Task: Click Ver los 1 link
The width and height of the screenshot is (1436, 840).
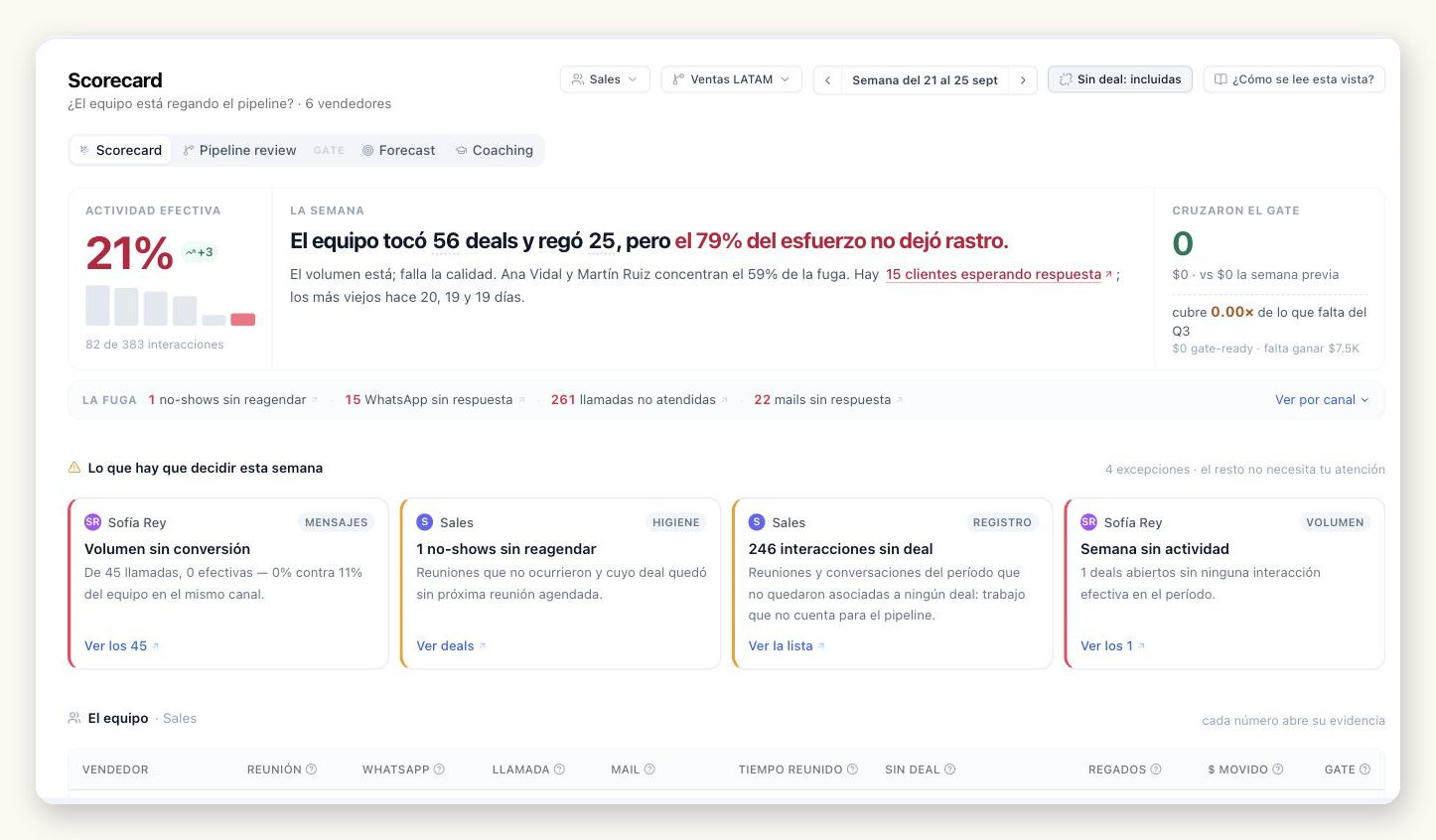Action: coord(1112,646)
